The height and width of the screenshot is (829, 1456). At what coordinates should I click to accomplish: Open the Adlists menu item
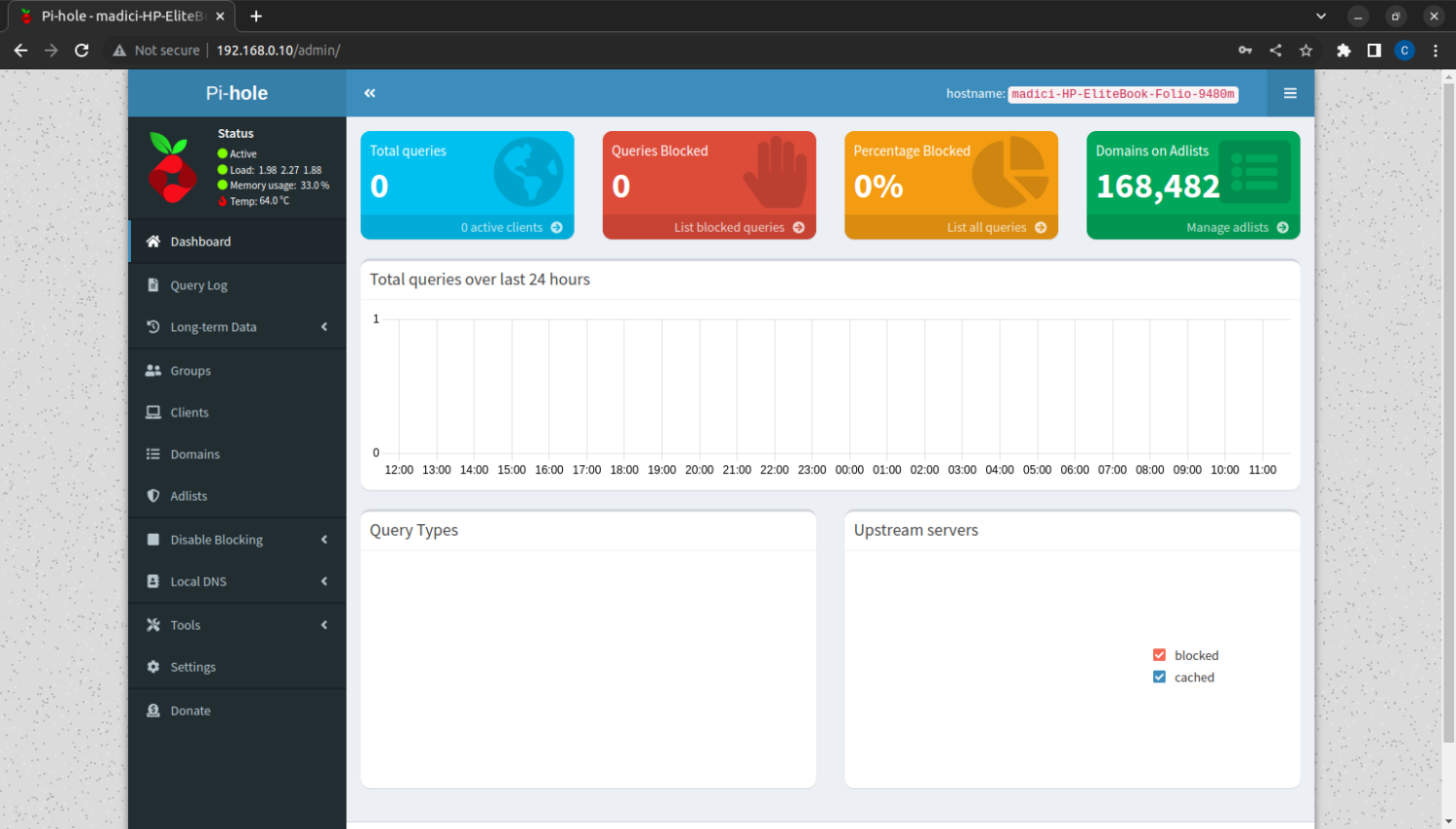[x=237, y=496]
